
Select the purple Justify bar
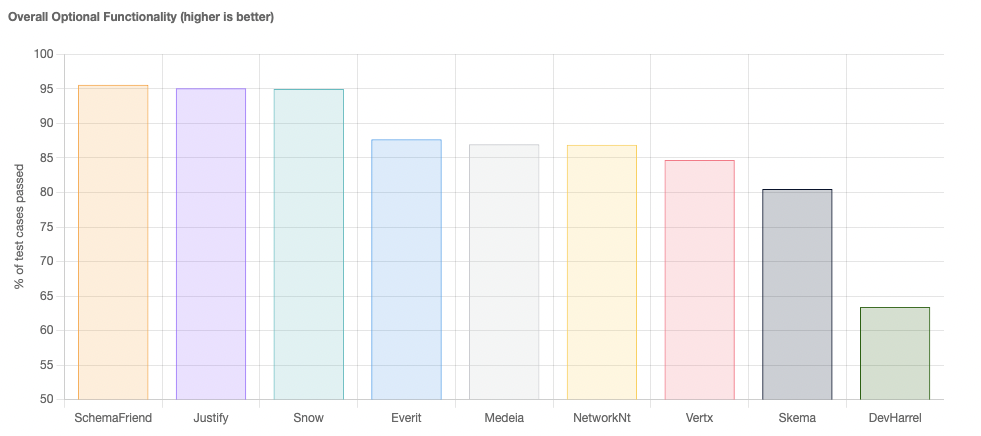point(211,244)
